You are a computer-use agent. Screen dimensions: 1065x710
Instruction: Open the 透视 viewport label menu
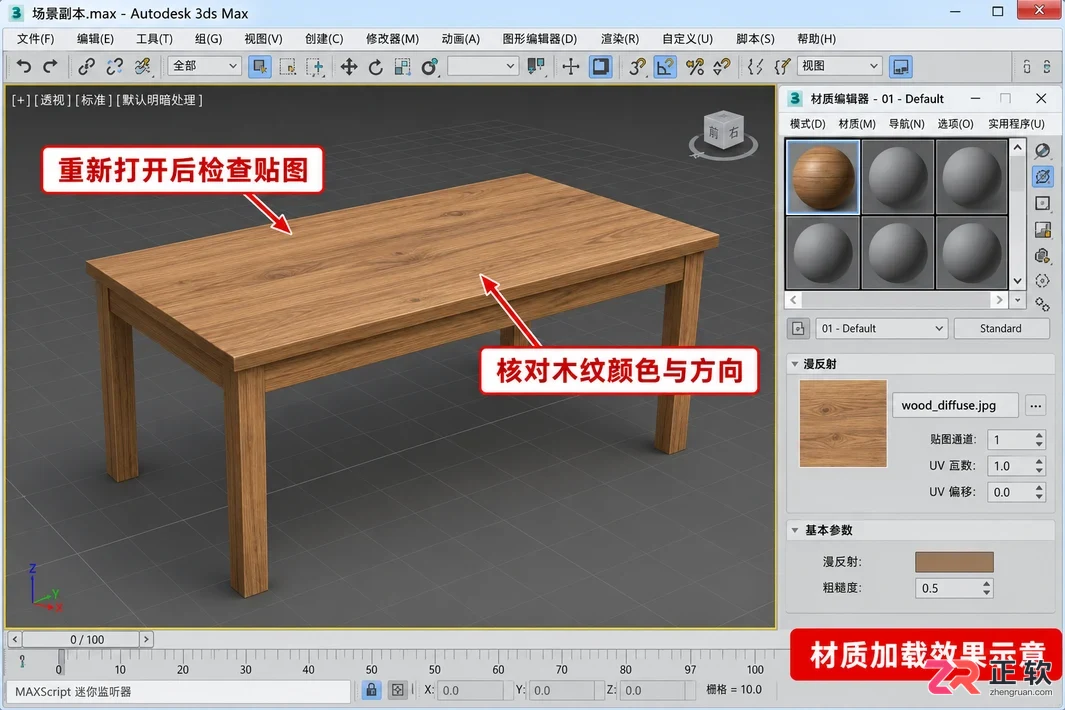pos(52,100)
